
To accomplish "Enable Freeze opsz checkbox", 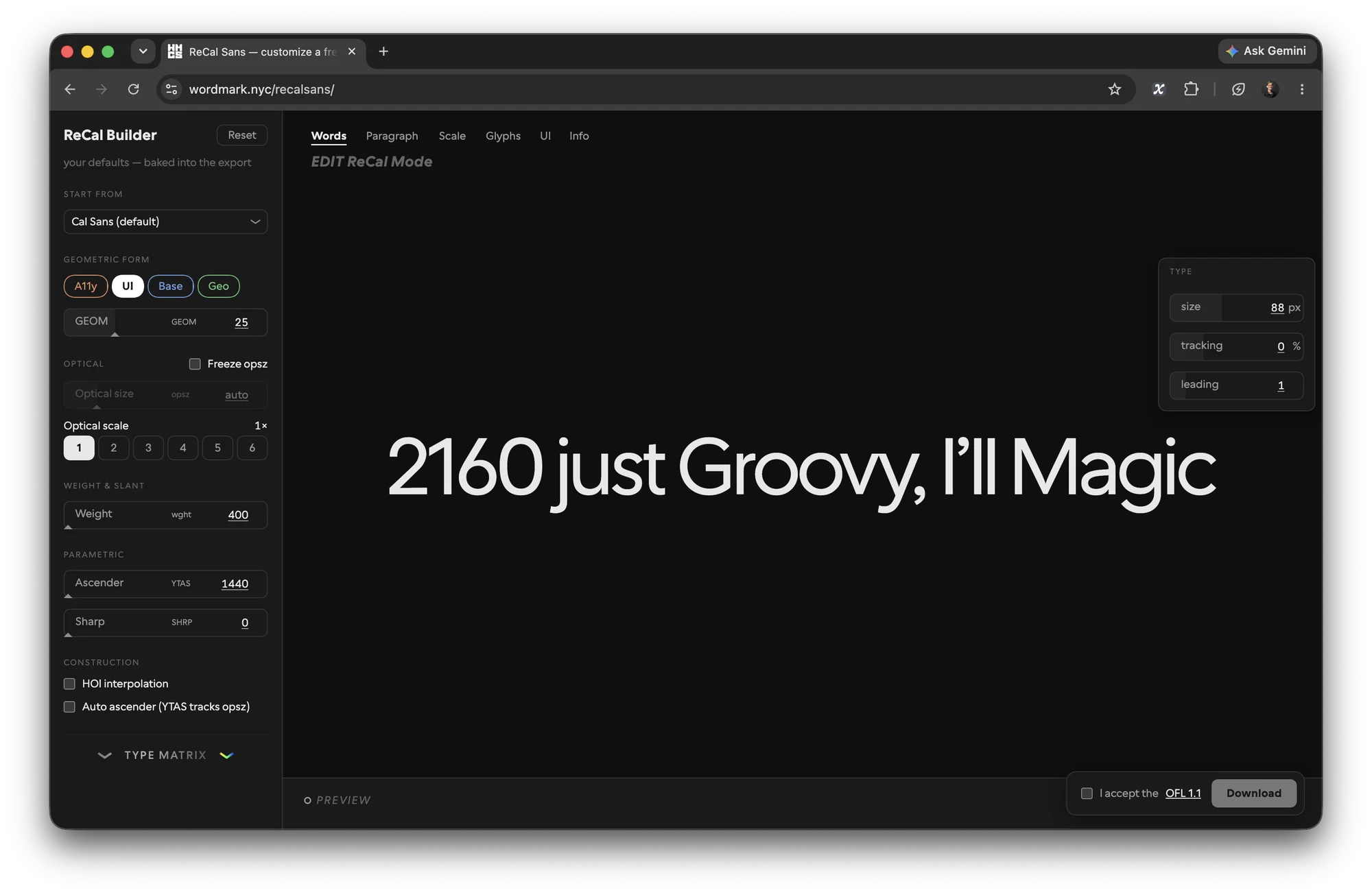I will point(195,364).
